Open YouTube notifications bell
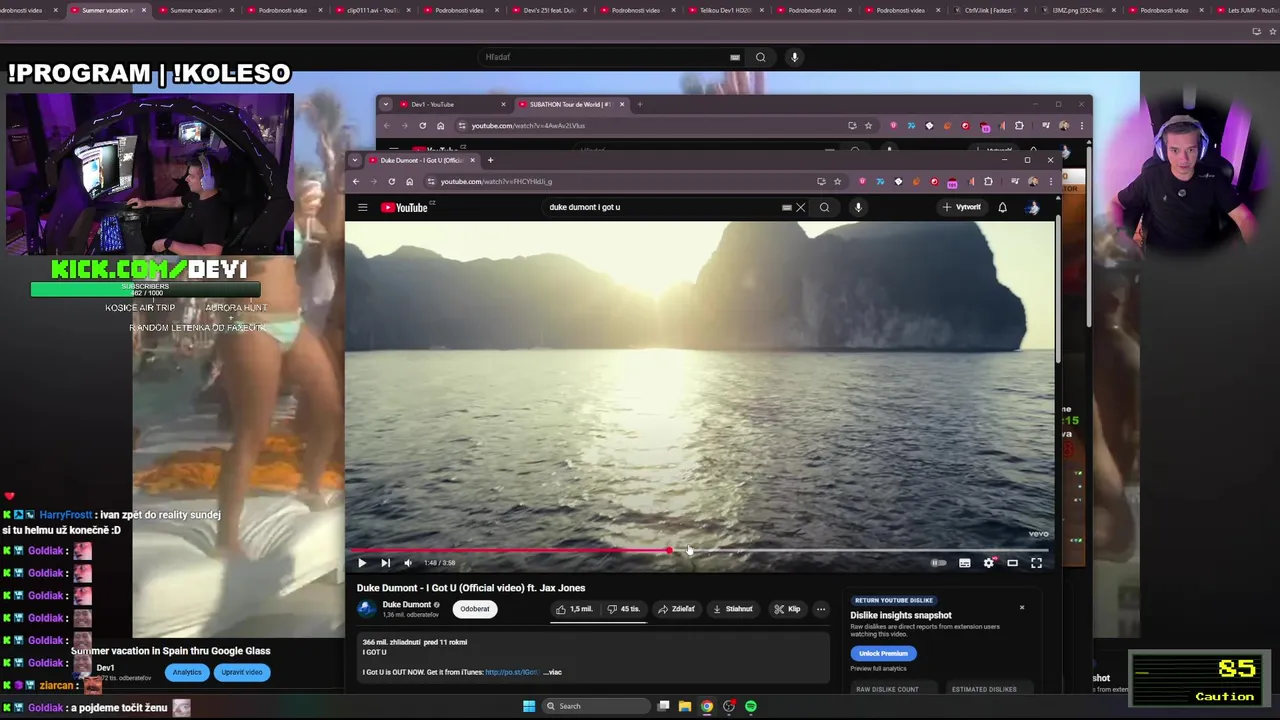 (1002, 208)
